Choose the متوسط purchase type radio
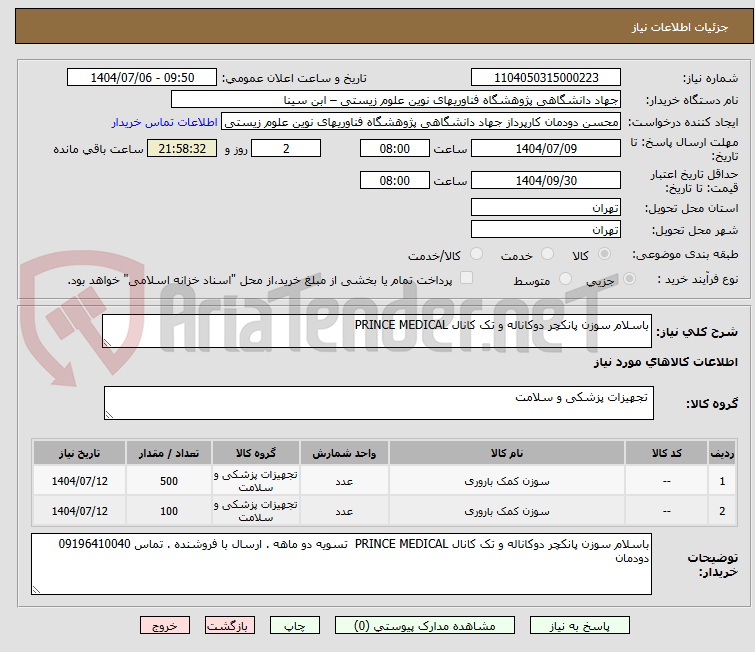This screenshot has width=755, height=652. 565,278
